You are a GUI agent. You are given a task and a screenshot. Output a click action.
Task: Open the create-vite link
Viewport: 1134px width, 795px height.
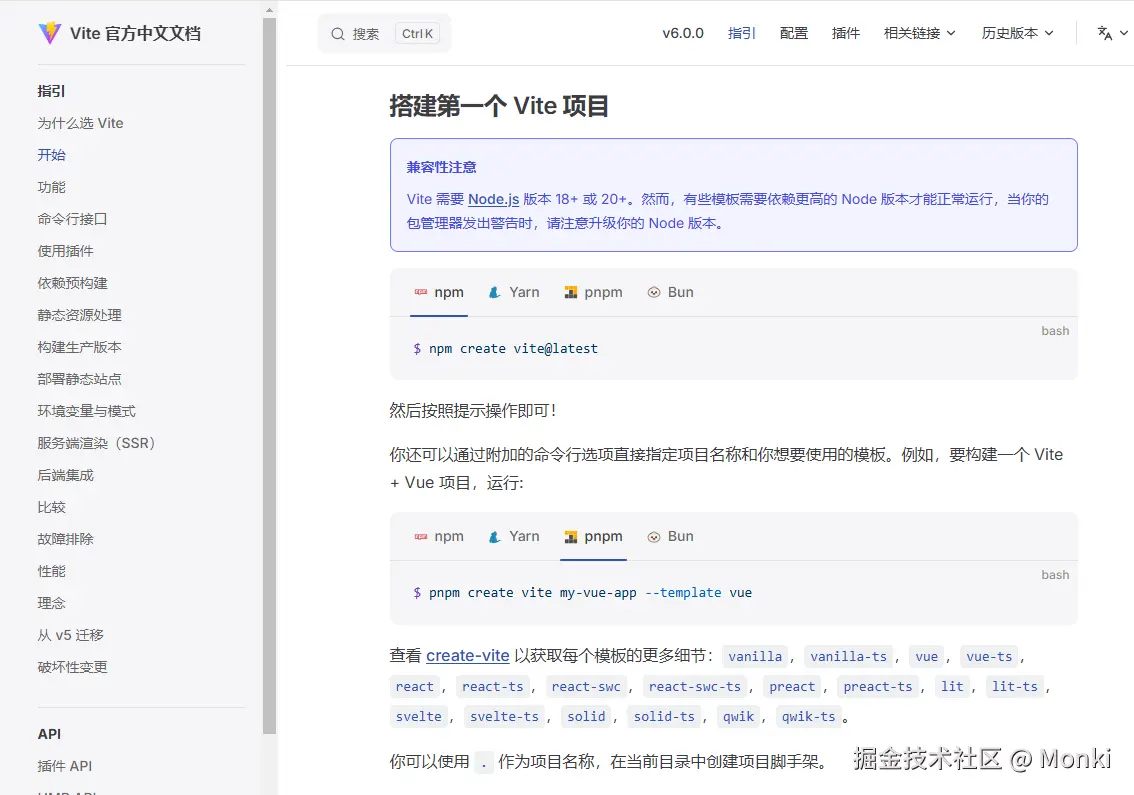pos(467,655)
